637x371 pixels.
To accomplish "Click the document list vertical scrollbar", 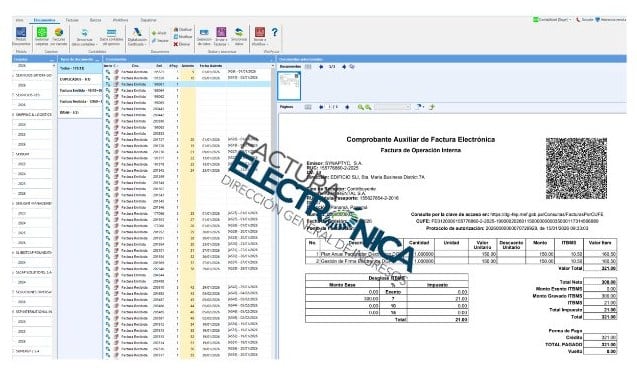I will pyautogui.click(x=273, y=211).
